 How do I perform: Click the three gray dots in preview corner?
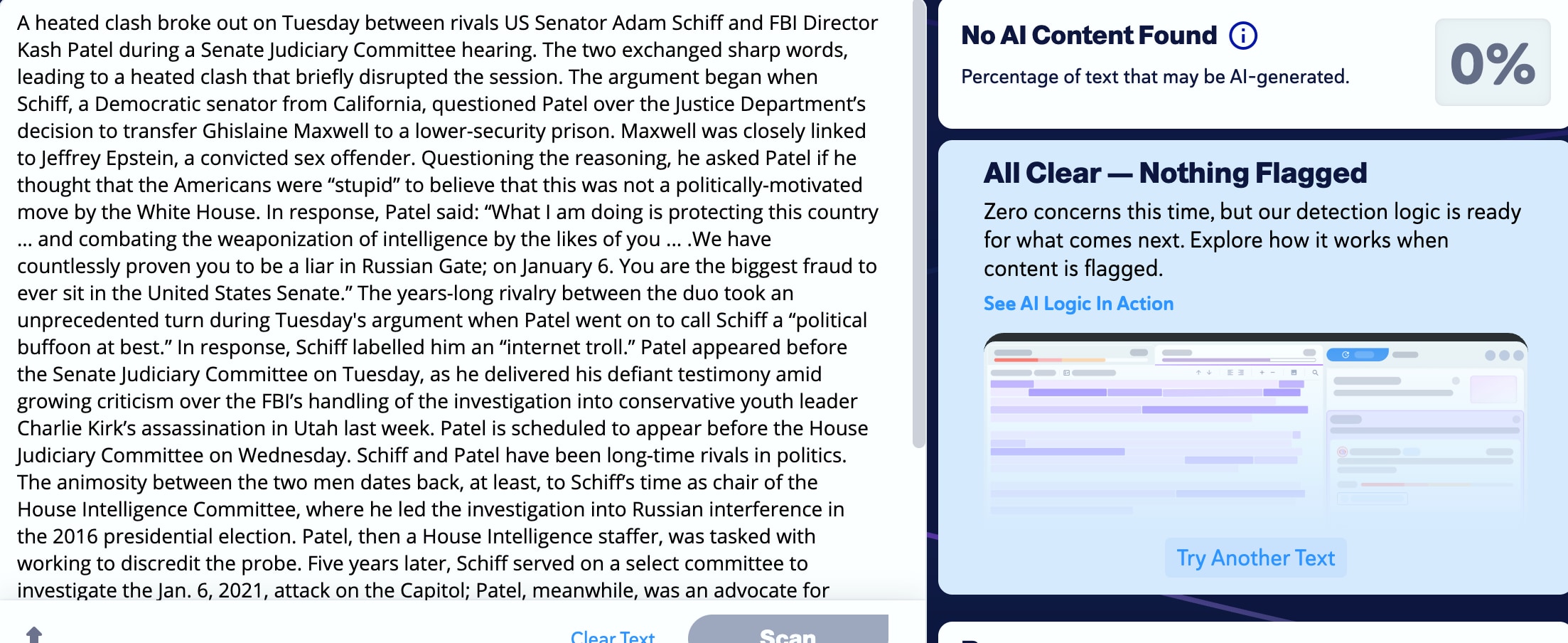(x=1504, y=355)
